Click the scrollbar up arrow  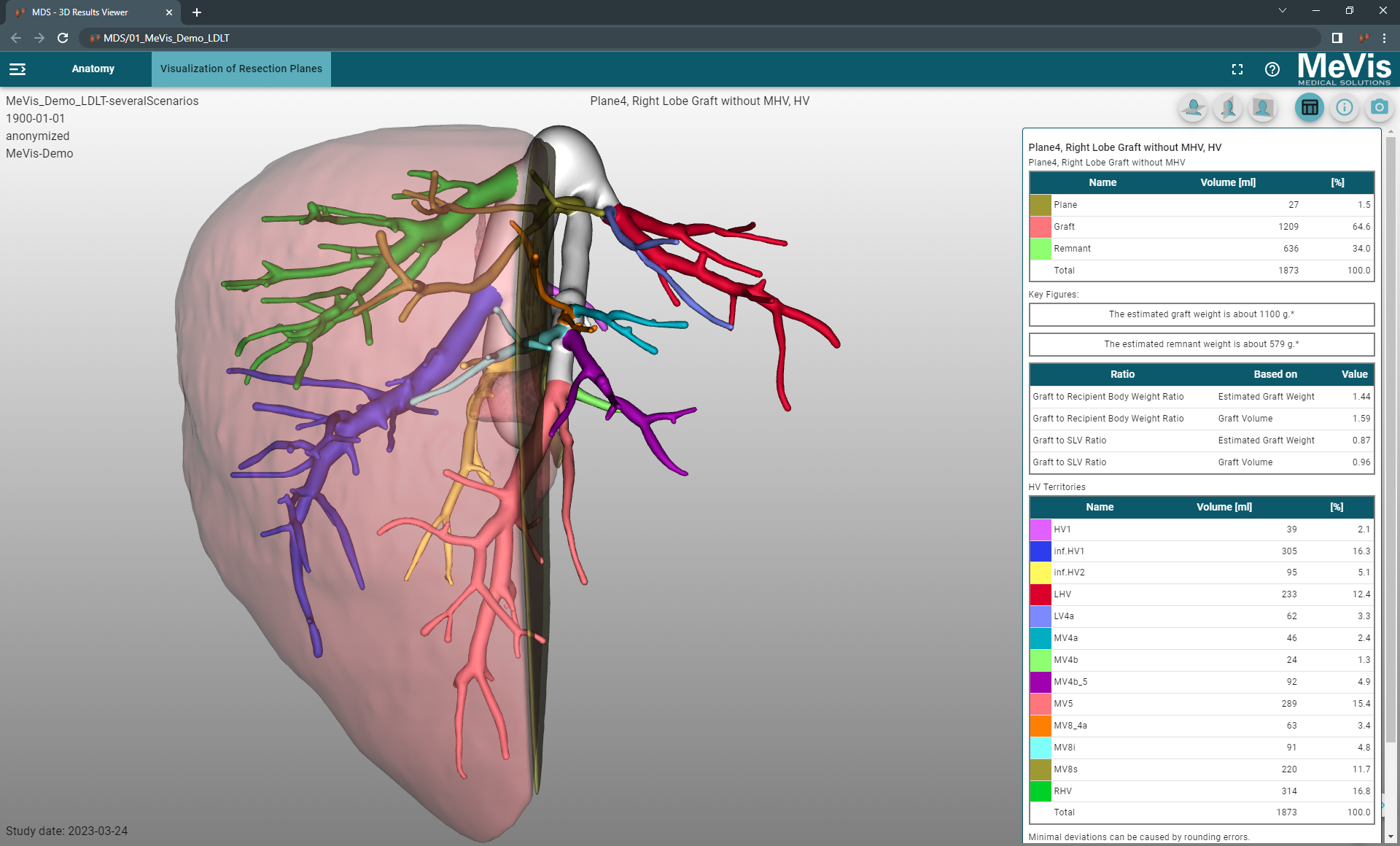(1391, 133)
